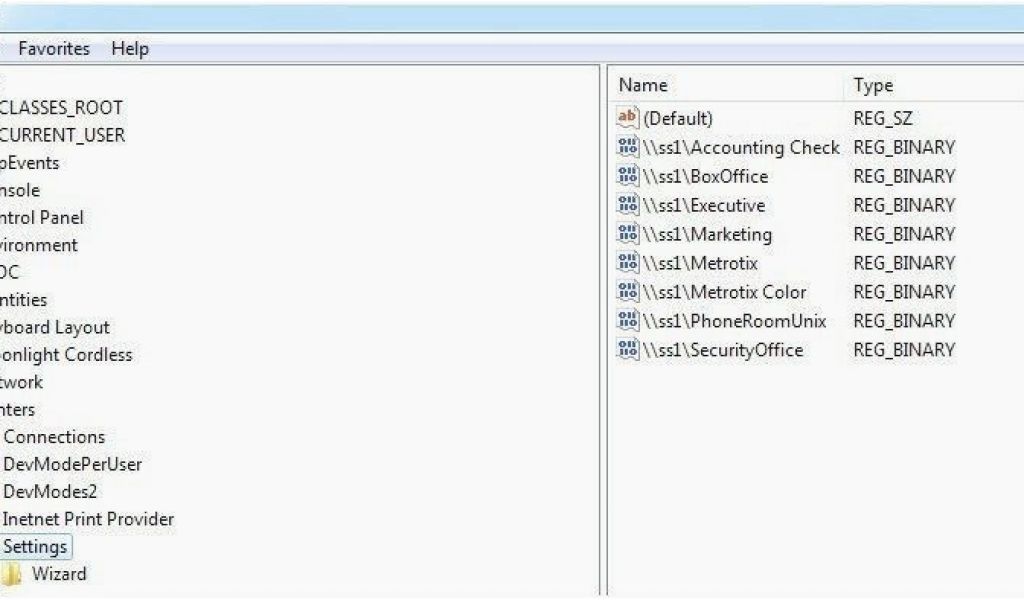
Task: Click the SecurityOffice binary value icon
Action: pyautogui.click(x=628, y=350)
